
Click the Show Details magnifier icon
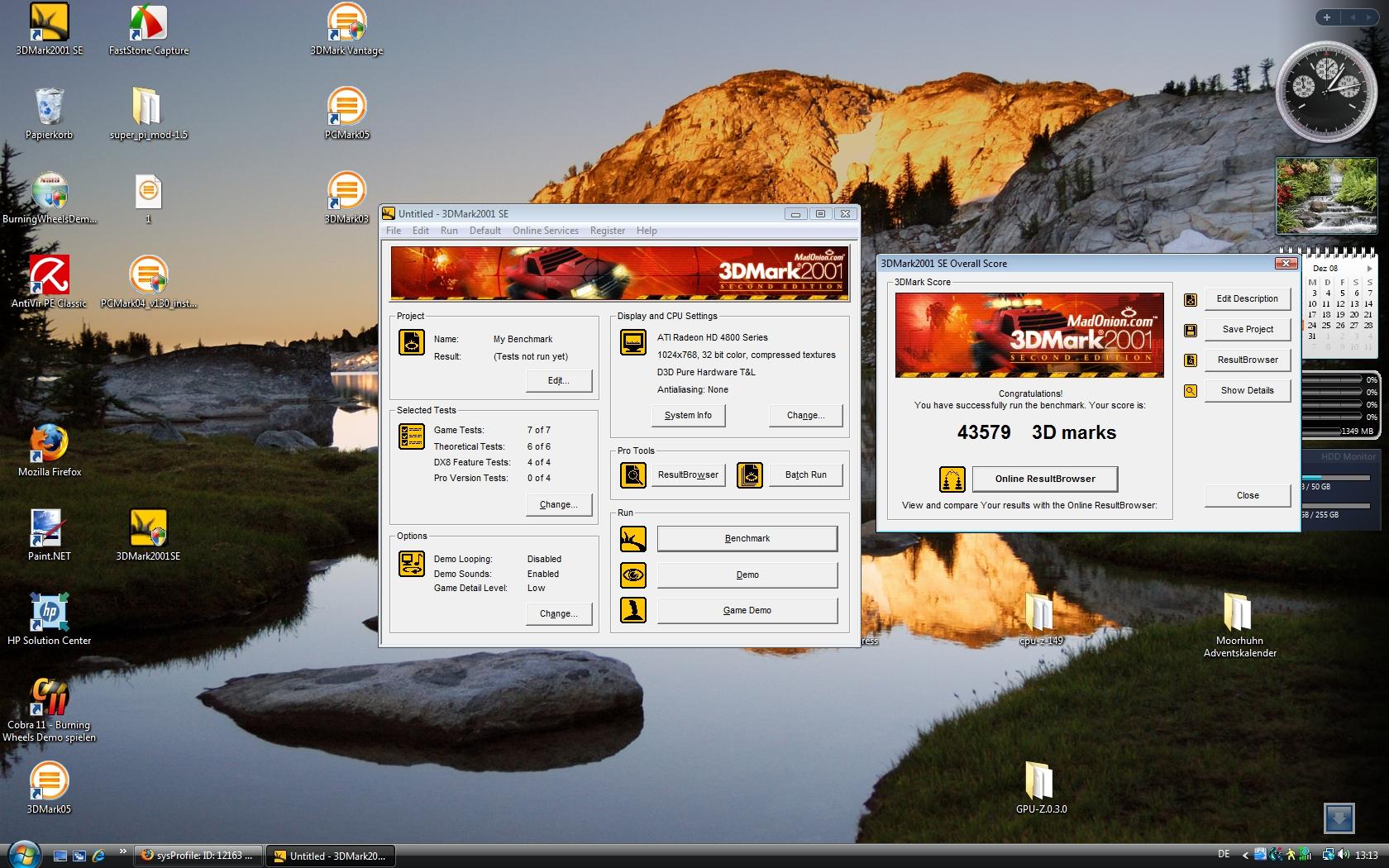1191,391
